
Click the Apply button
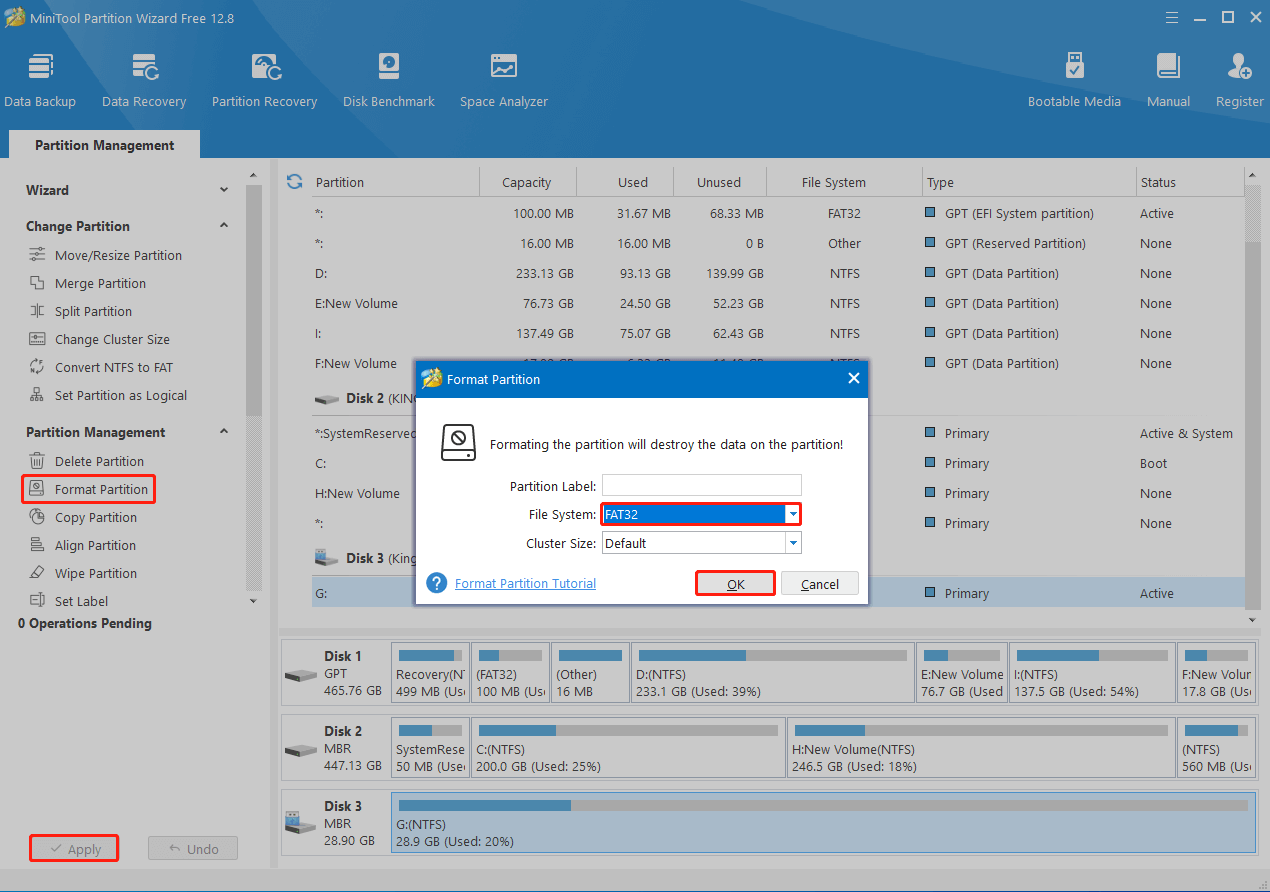74,849
